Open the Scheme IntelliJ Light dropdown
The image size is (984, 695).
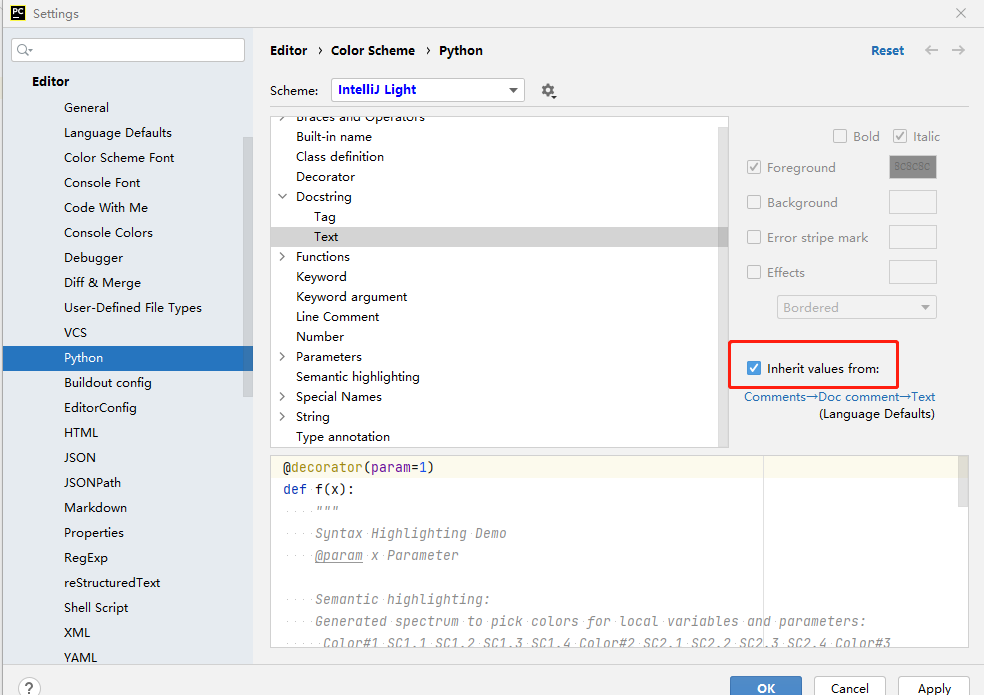tap(427, 90)
